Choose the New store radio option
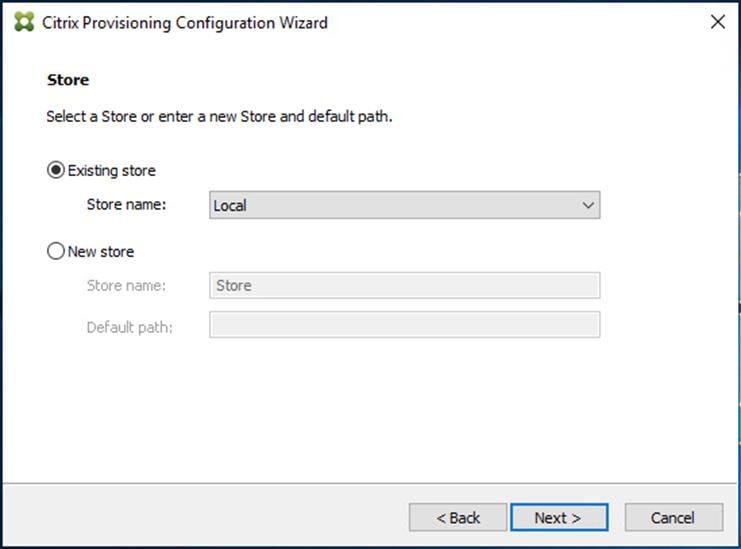This screenshot has width=741, height=549. click(x=56, y=251)
